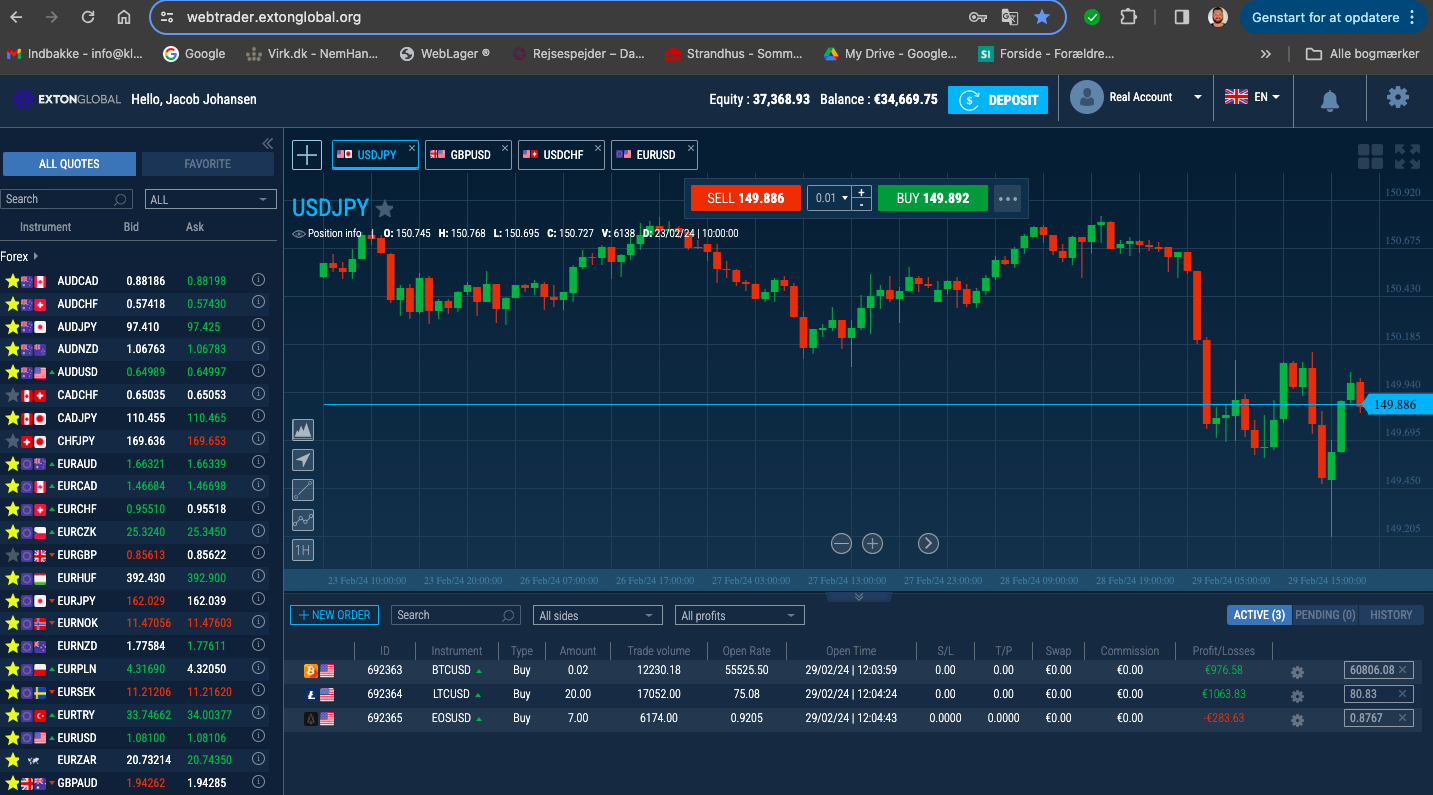Toggle the USDJPY favorite star by title
This screenshot has width=1433, height=795.
[x=384, y=209]
